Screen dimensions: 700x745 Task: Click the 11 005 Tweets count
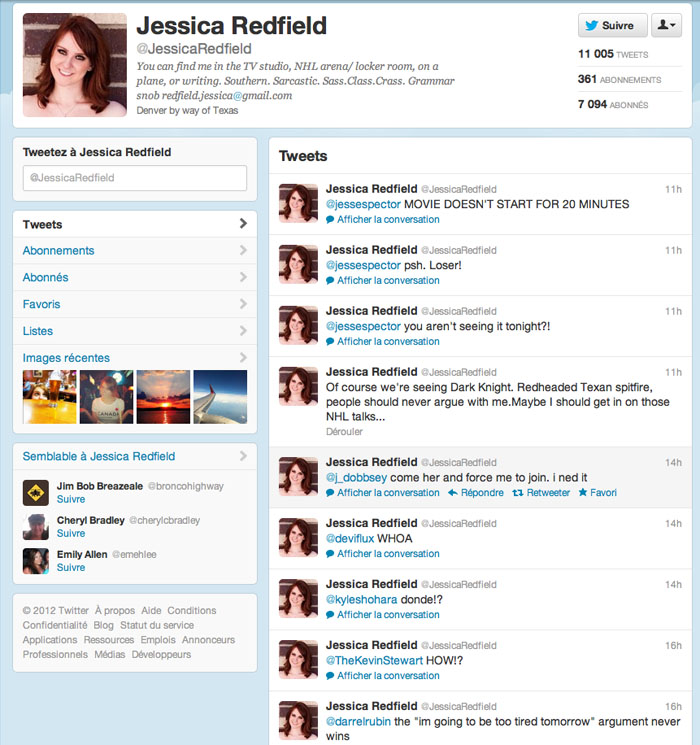click(613, 54)
